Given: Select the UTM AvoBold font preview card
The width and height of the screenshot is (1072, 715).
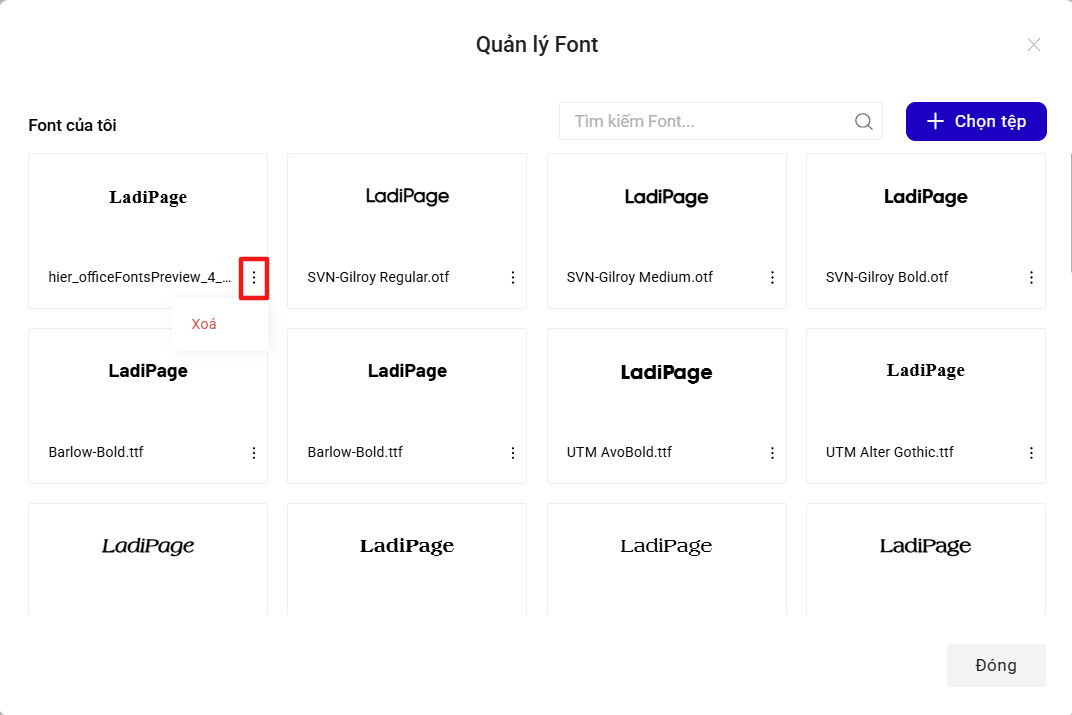Looking at the screenshot, I should [x=667, y=406].
